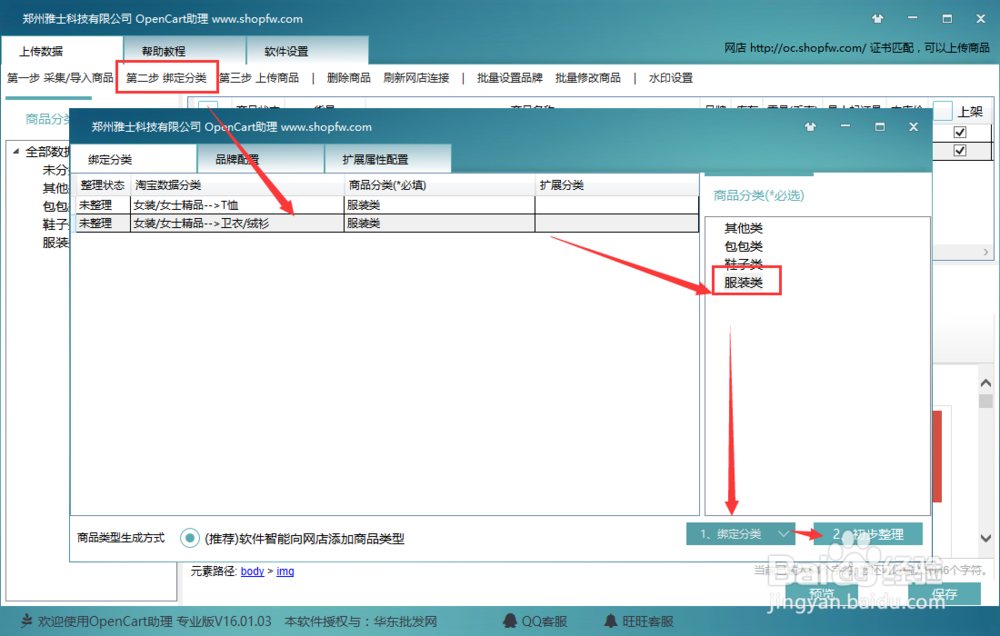Screen dimensions: 1000x636
Task: Click the 2、初步整理 button
Action: click(x=868, y=535)
